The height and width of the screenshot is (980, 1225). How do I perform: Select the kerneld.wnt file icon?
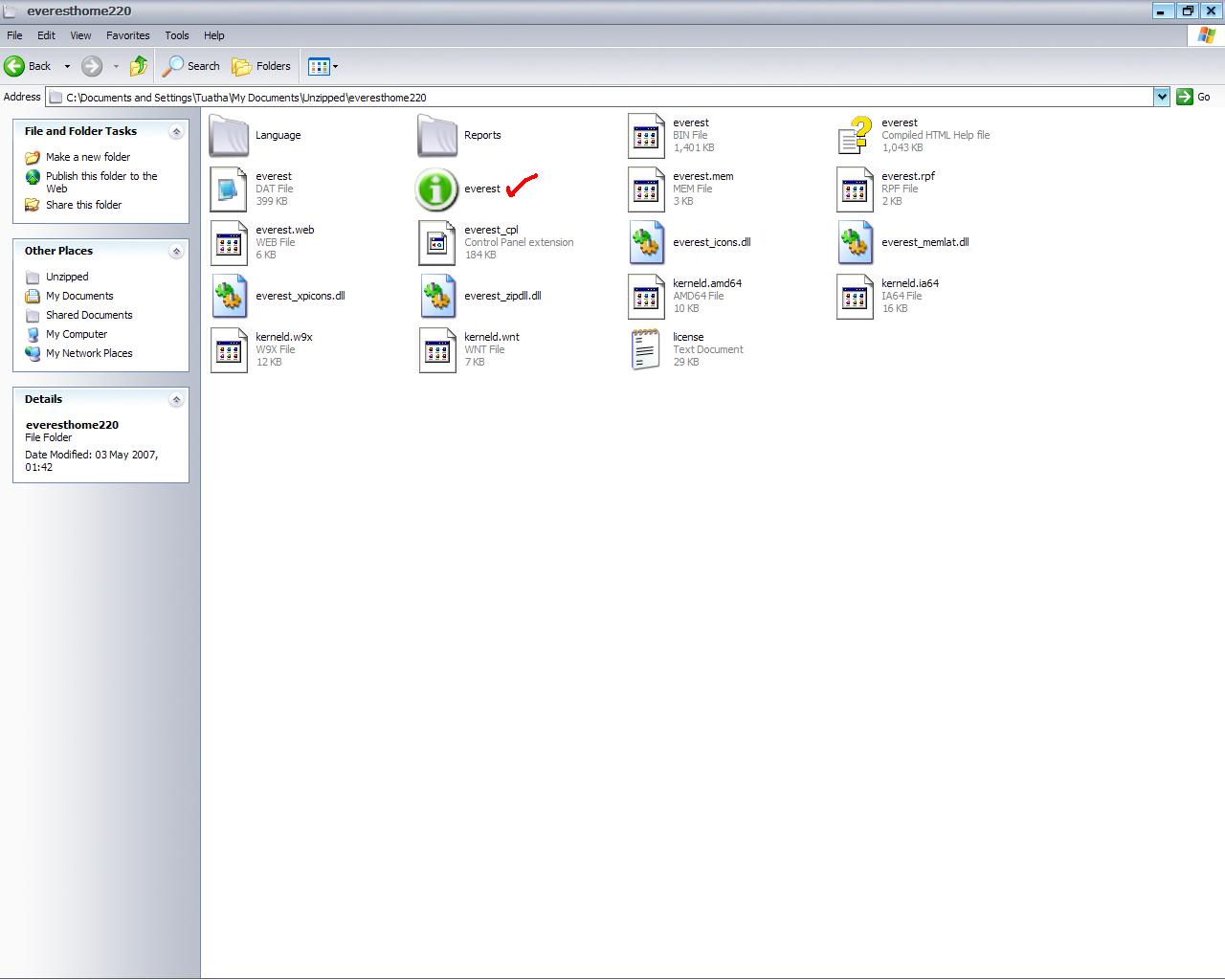pyautogui.click(x=437, y=350)
